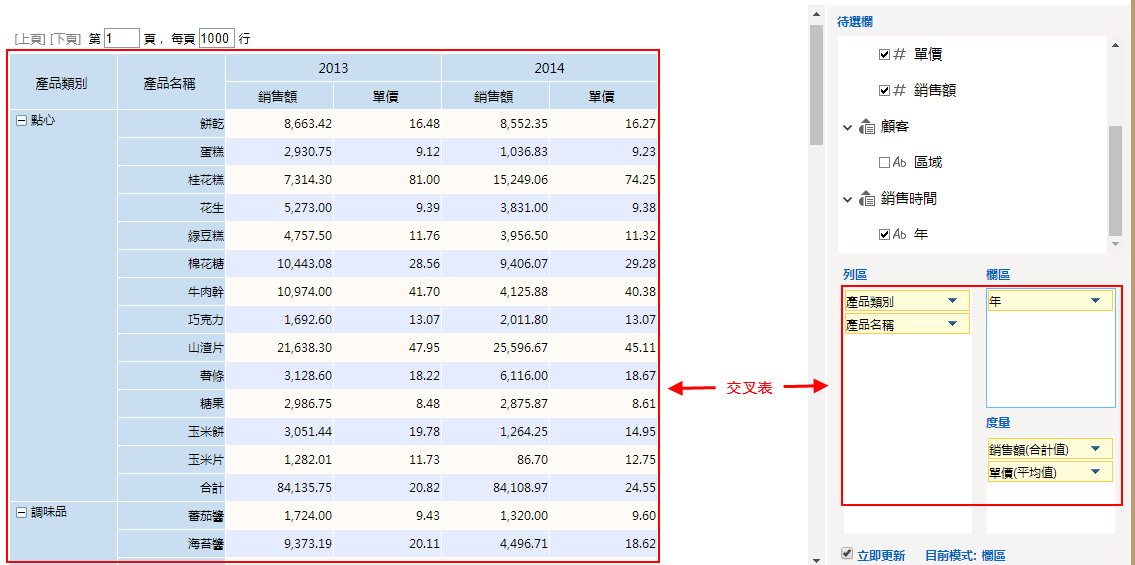
Task: Go to previous page via 上頁
Action: coord(29,39)
